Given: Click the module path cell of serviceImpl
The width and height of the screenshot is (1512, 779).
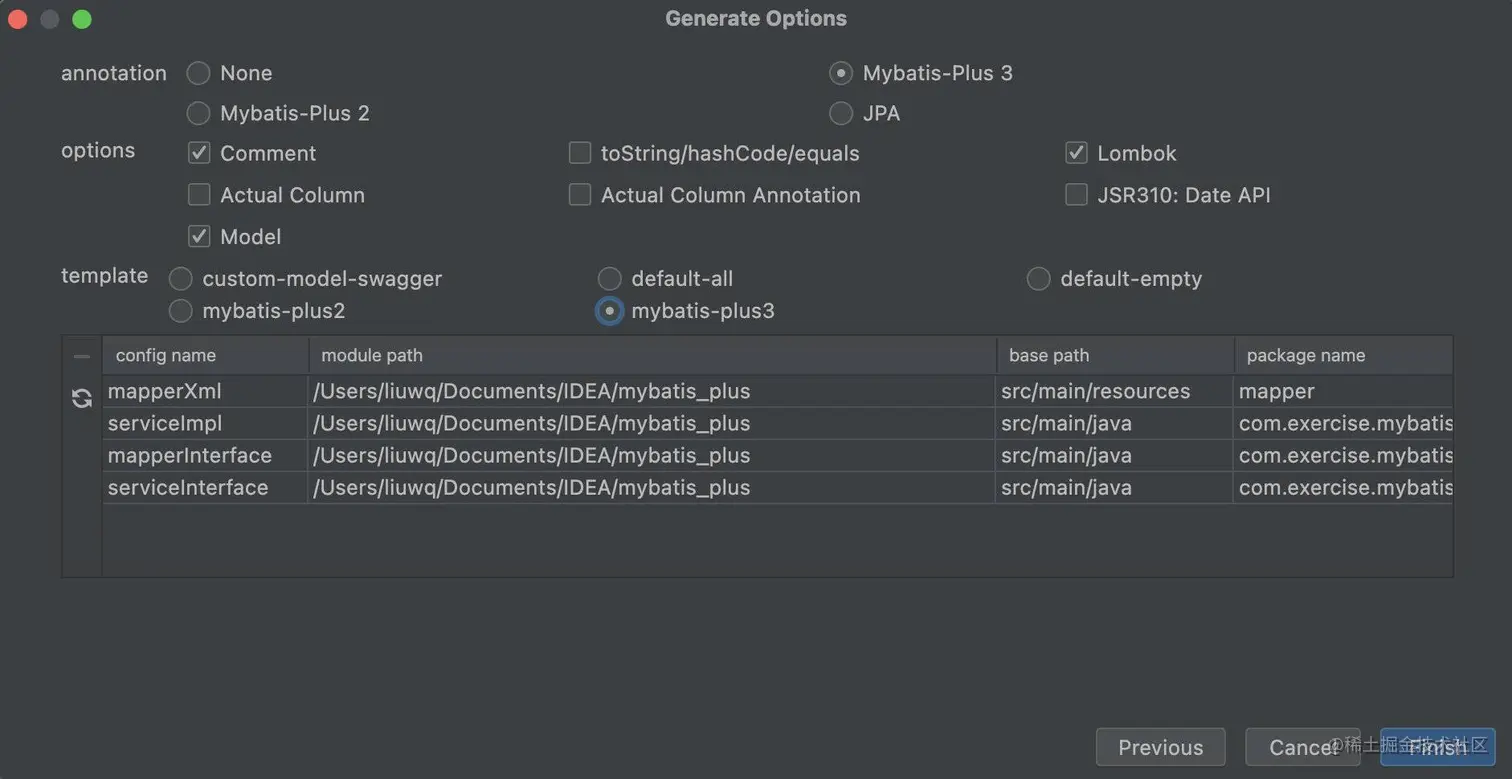Looking at the screenshot, I should (x=652, y=423).
